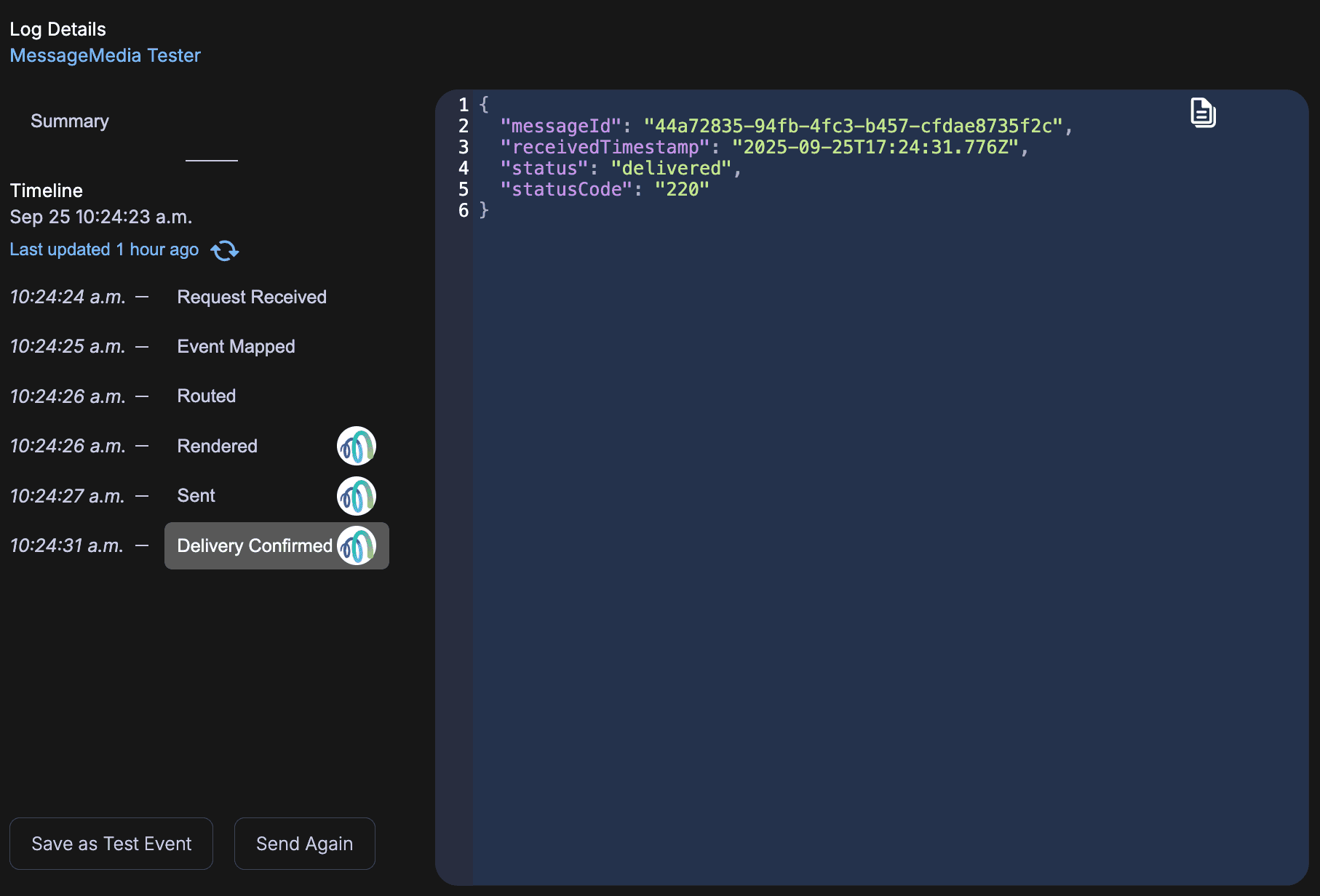Click the Log Details heading

tap(58, 29)
